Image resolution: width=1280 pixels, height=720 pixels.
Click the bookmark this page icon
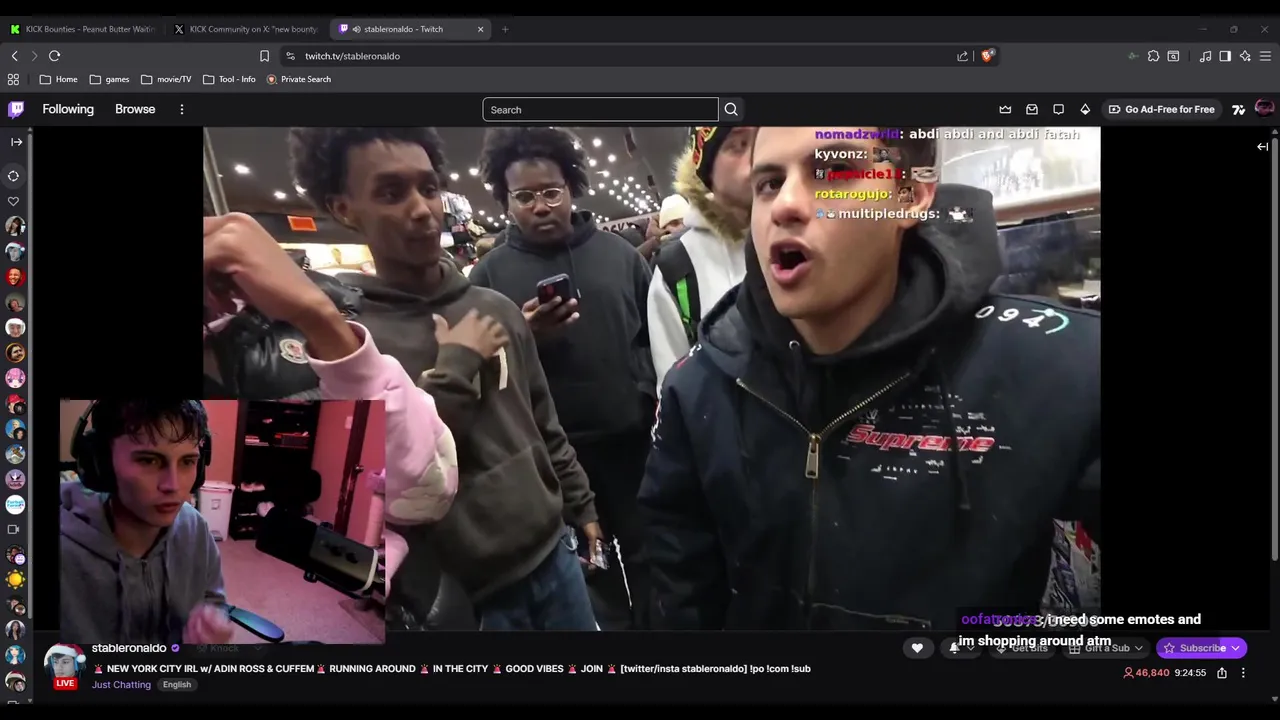click(264, 56)
